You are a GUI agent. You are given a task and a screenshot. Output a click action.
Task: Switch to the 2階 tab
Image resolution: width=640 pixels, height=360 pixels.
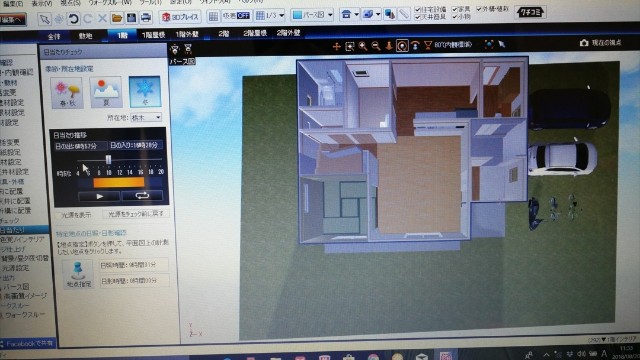[x=223, y=34]
